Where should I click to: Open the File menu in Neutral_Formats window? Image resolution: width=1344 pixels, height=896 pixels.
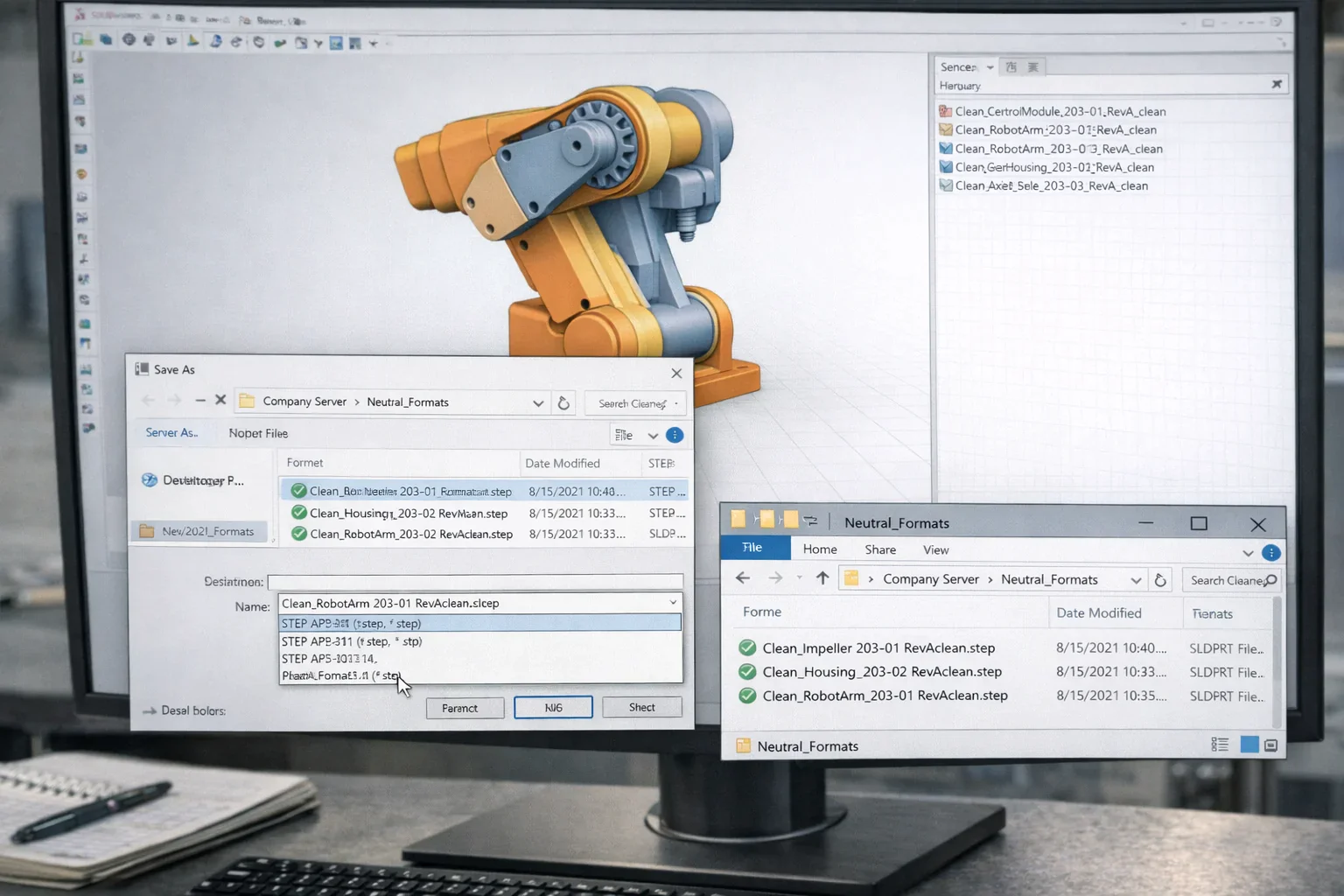point(753,548)
